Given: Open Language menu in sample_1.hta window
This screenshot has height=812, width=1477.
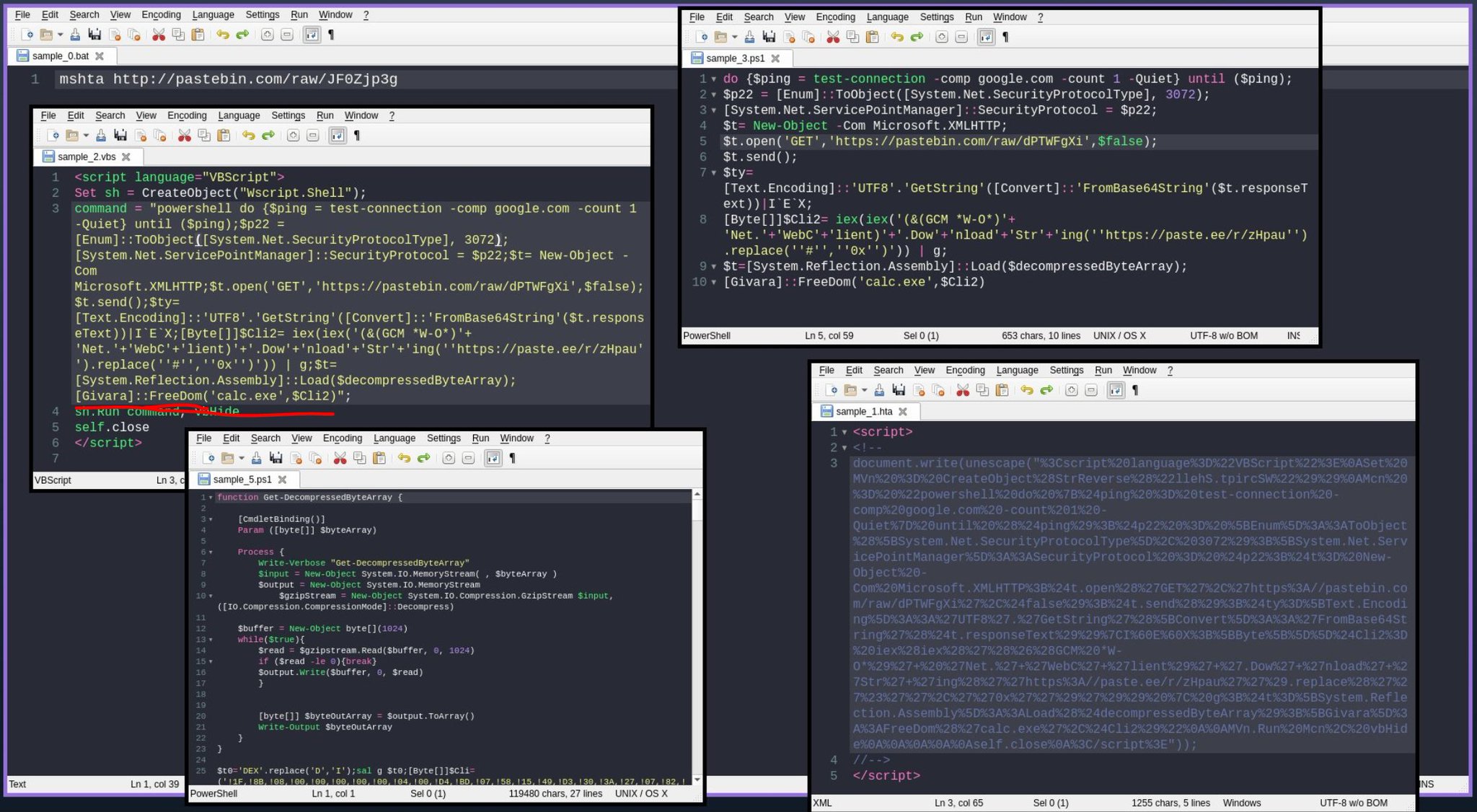Looking at the screenshot, I should tap(1017, 370).
